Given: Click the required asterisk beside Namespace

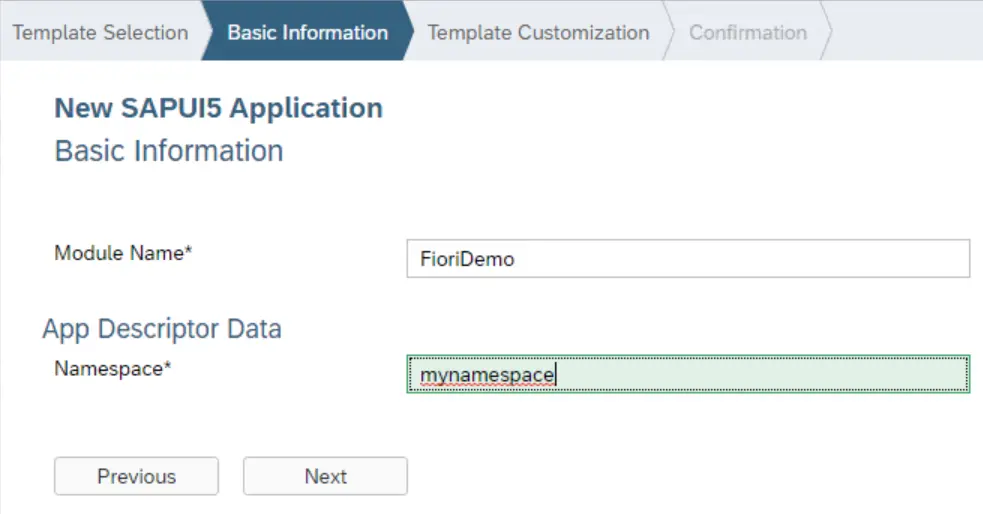Looking at the screenshot, I should point(168,366).
